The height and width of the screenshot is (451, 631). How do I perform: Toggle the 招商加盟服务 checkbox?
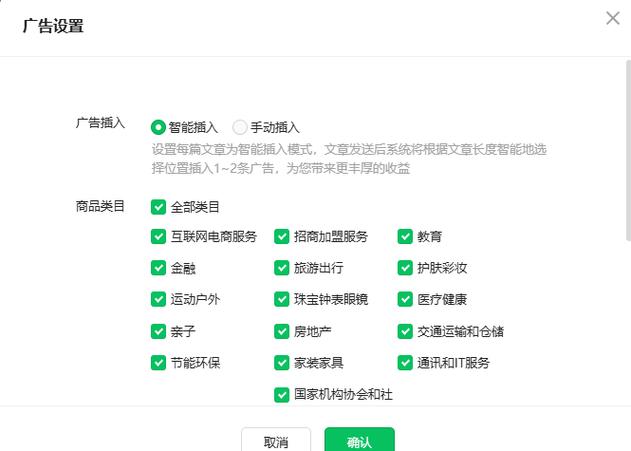pyautogui.click(x=281, y=237)
